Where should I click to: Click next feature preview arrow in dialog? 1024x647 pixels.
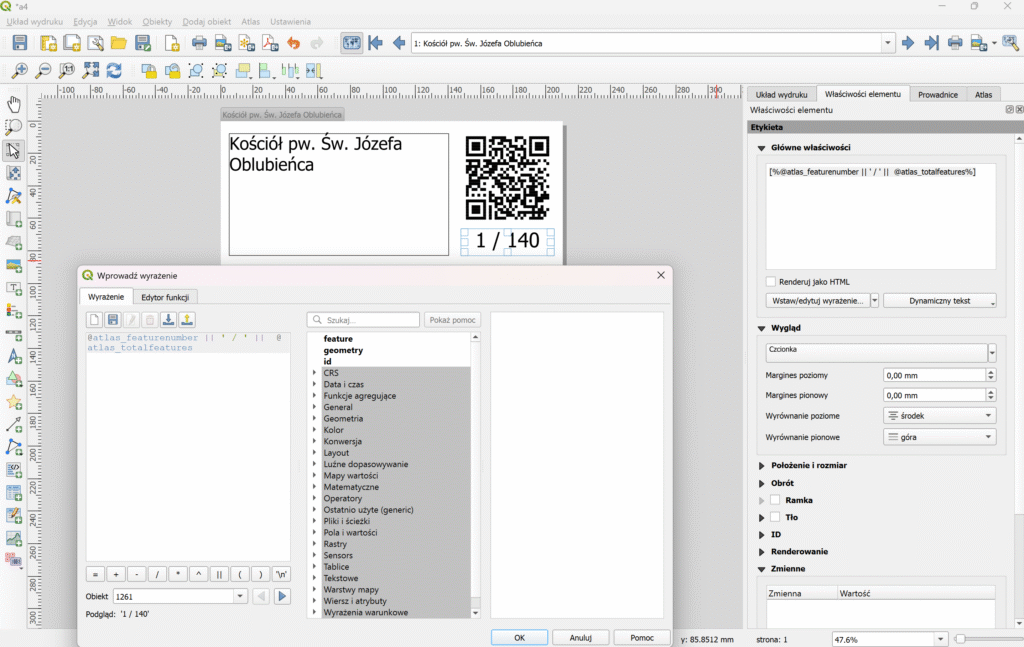point(283,597)
